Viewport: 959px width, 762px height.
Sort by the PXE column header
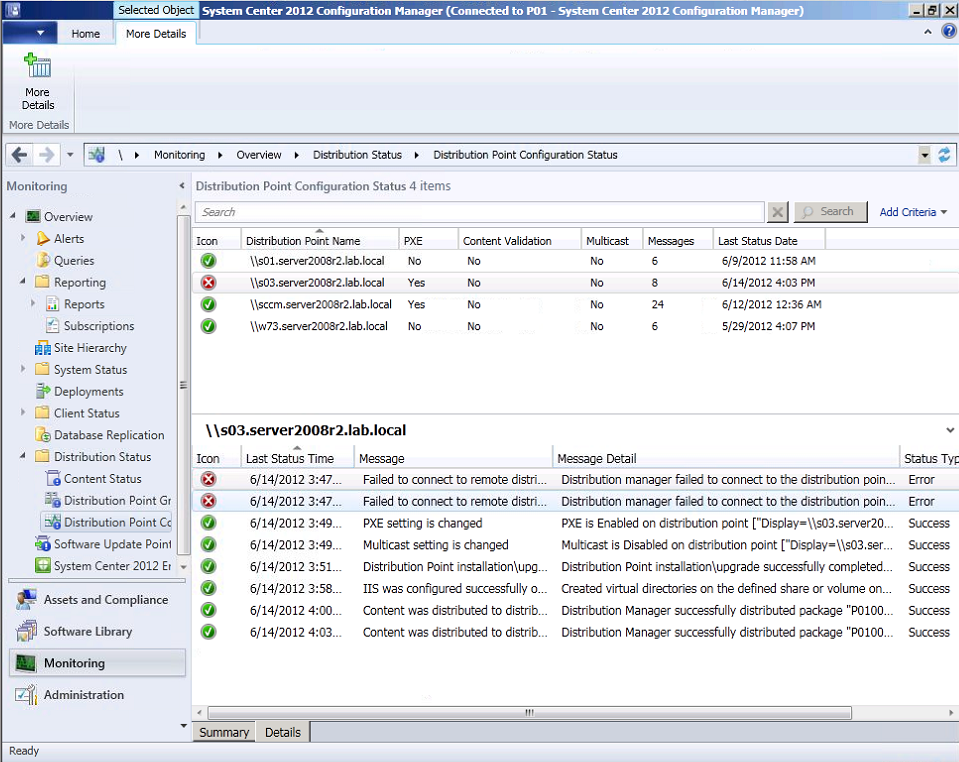pos(428,240)
